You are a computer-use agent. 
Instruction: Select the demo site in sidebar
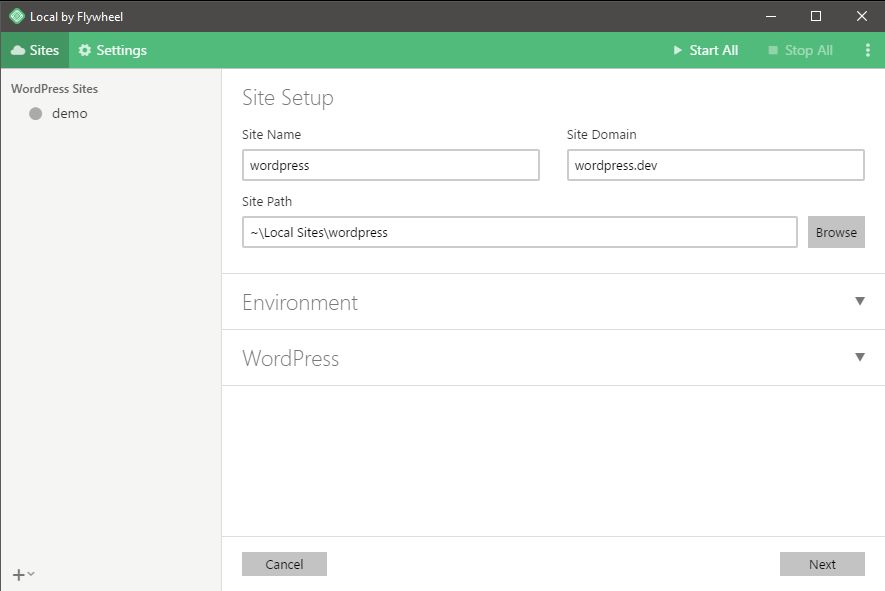coord(70,113)
